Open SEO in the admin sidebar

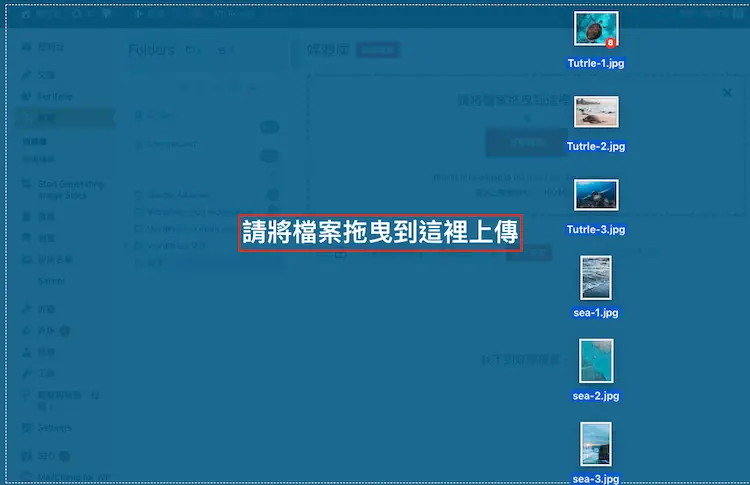pos(46,456)
